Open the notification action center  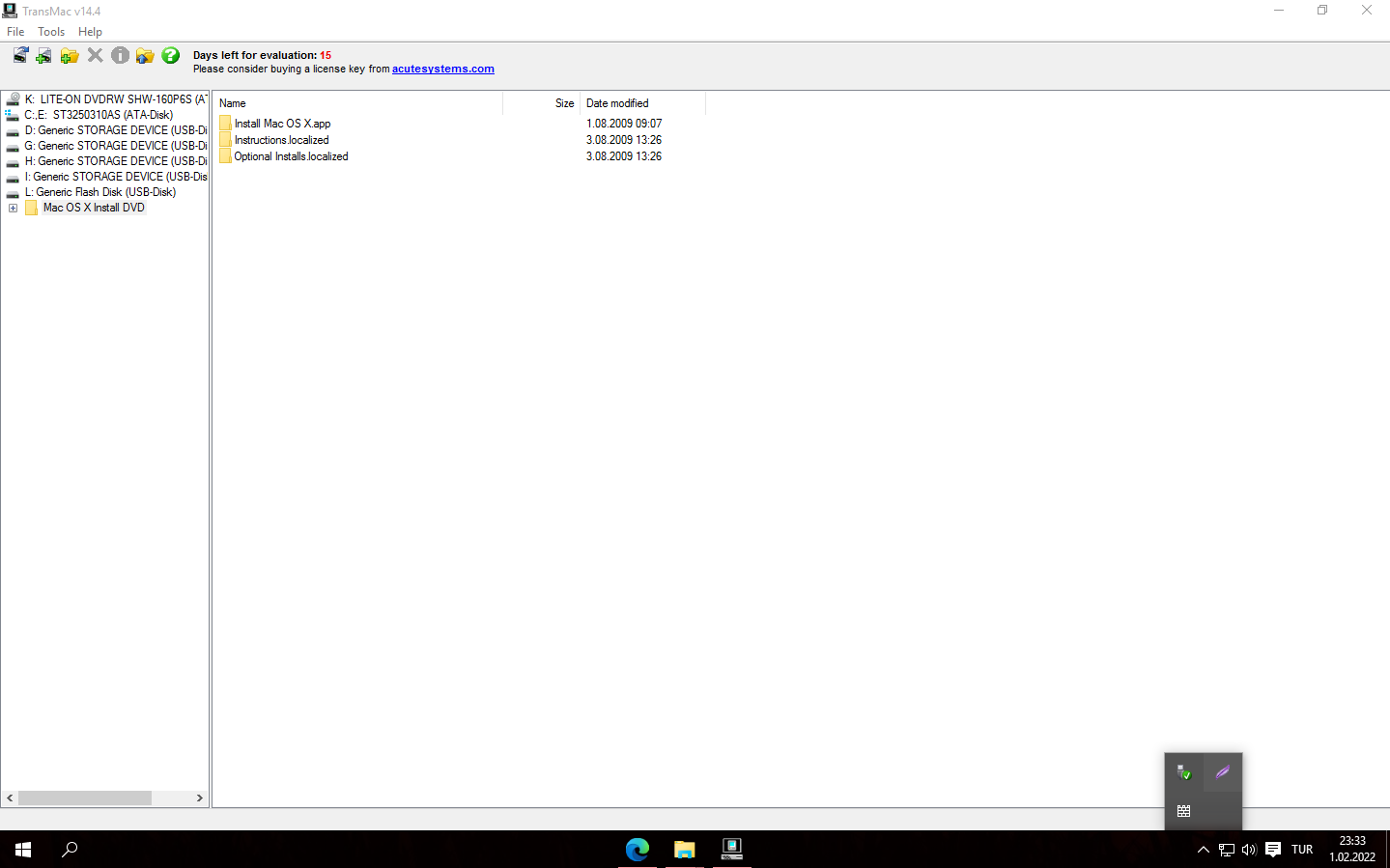pyautogui.click(x=1273, y=850)
